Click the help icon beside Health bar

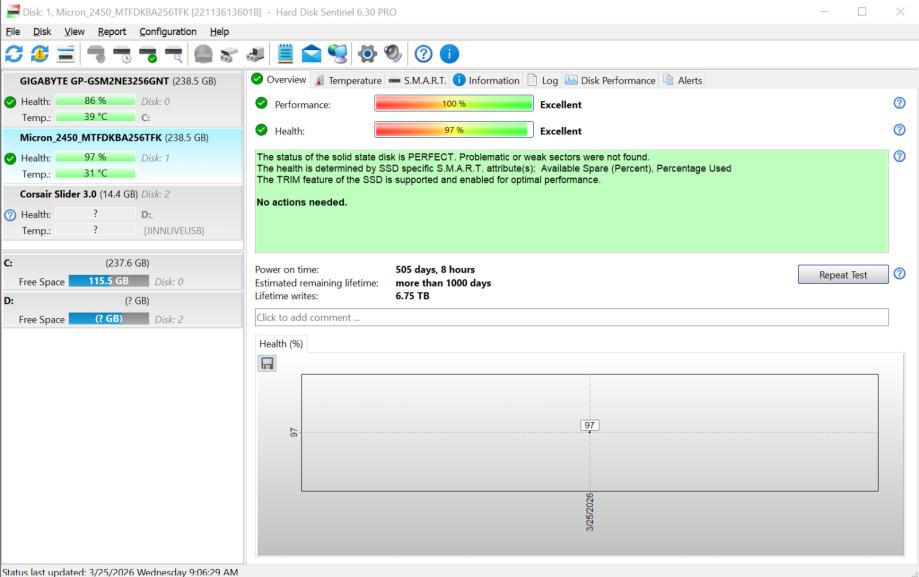click(x=900, y=130)
